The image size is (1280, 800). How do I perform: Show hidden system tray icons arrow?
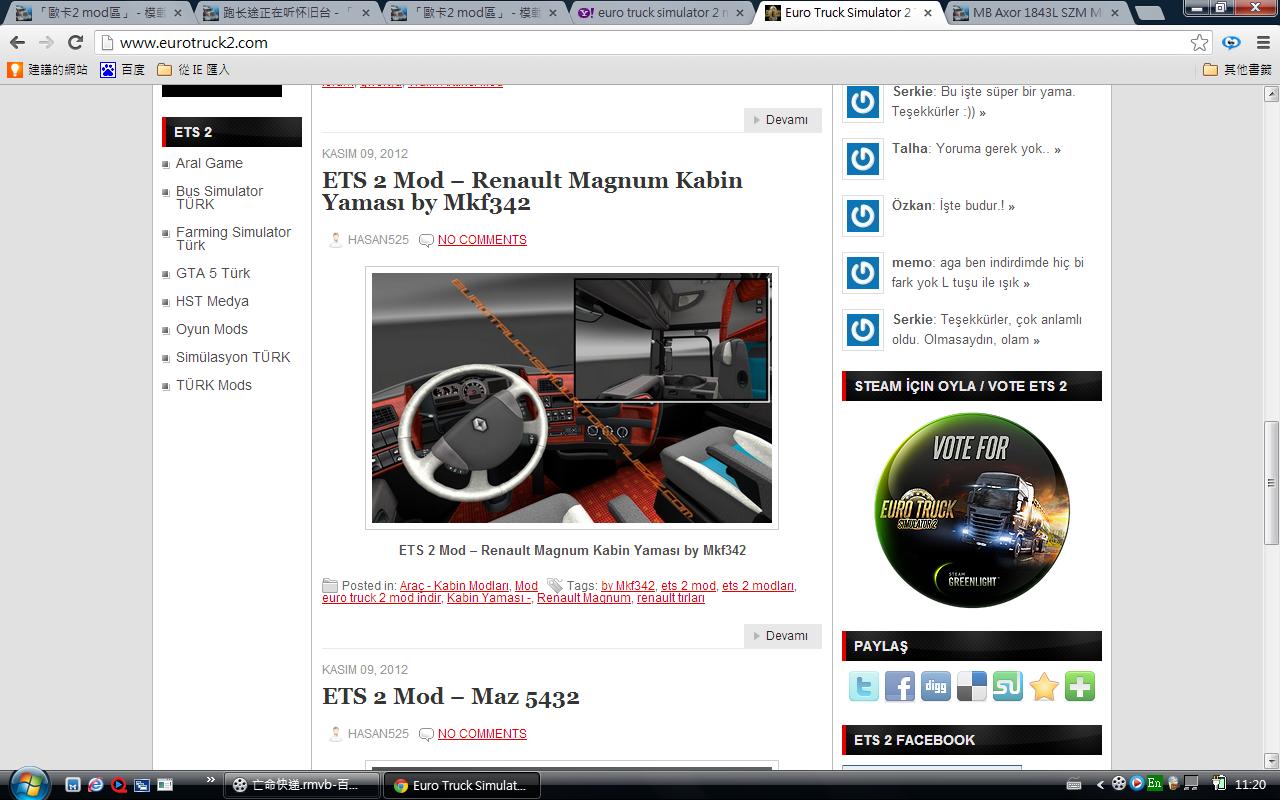point(1100,785)
